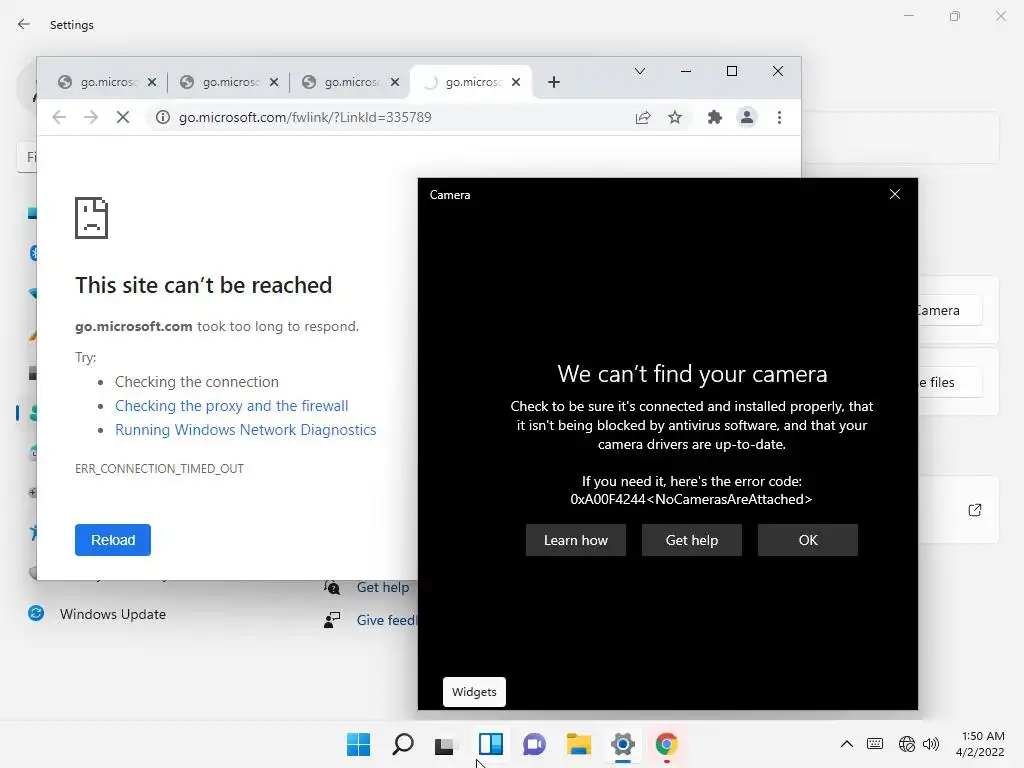Open Checking the proxy and the firewall link

[231, 406]
